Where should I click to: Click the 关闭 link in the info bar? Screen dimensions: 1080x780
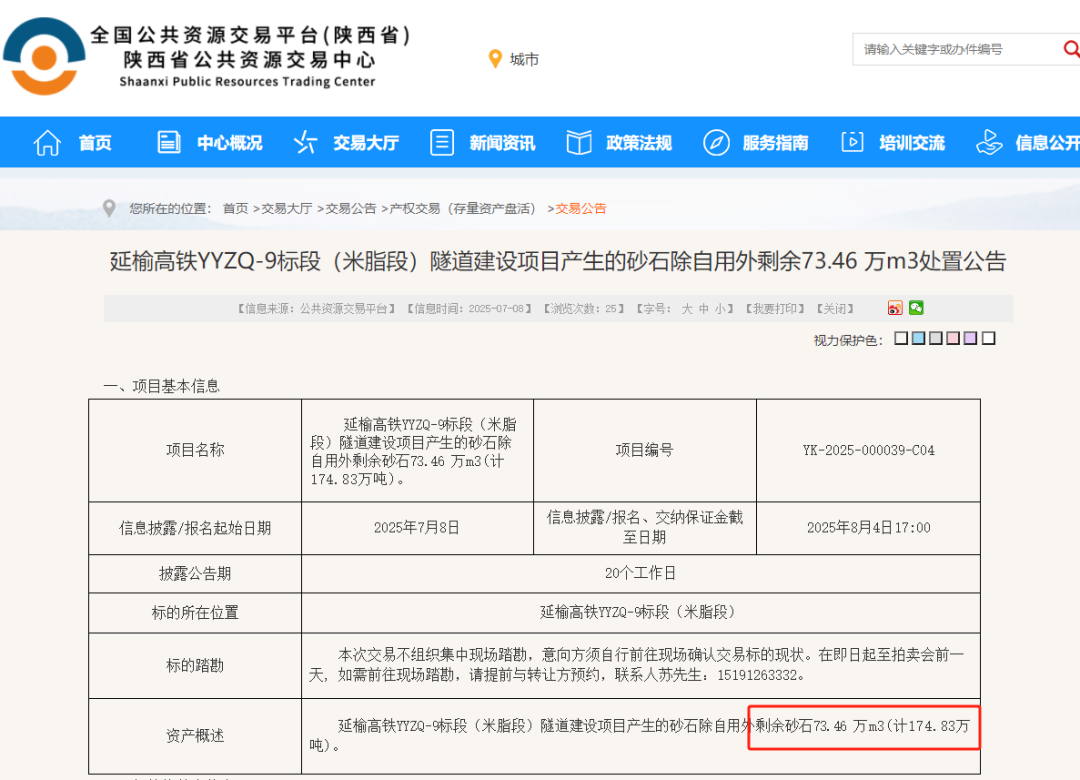[837, 309]
